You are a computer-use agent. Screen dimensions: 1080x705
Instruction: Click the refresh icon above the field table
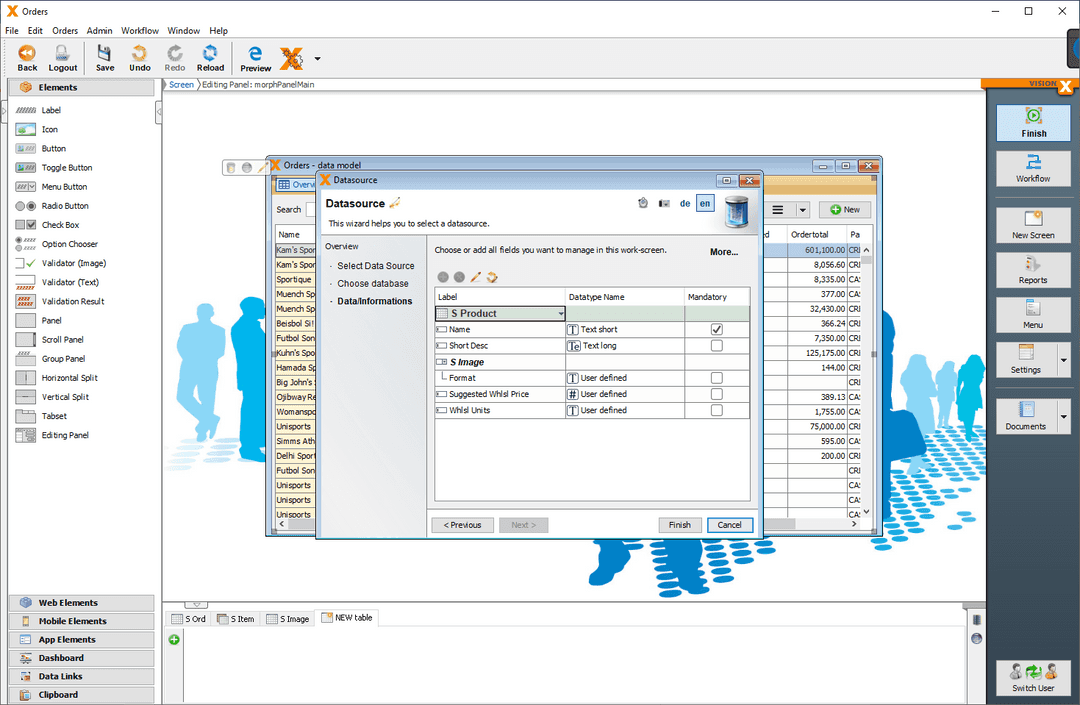[x=493, y=277]
